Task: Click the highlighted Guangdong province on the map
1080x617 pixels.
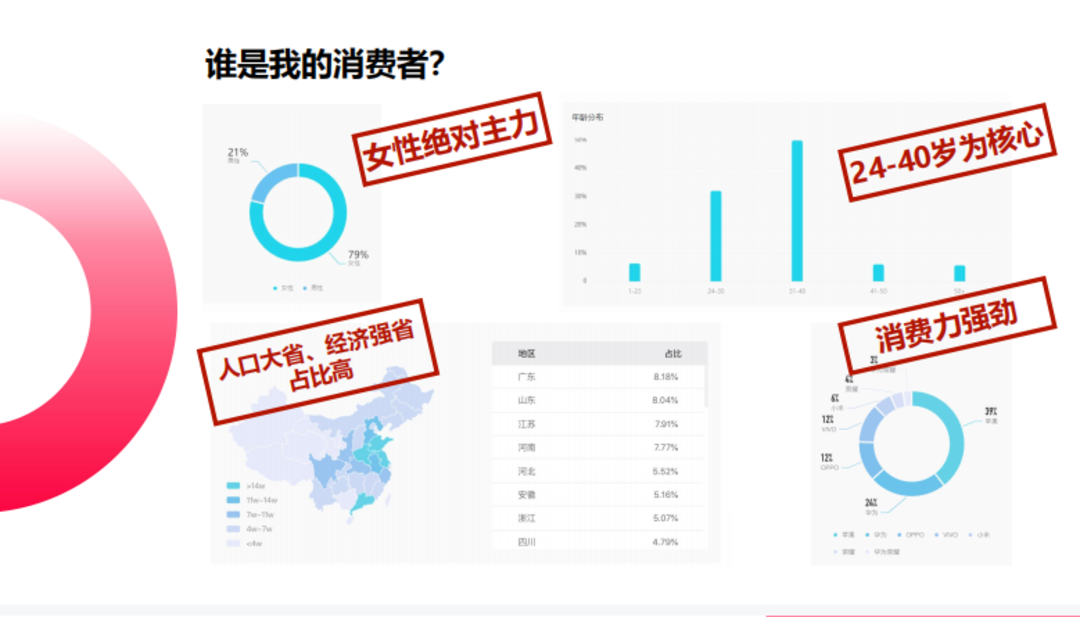Action: point(361,502)
